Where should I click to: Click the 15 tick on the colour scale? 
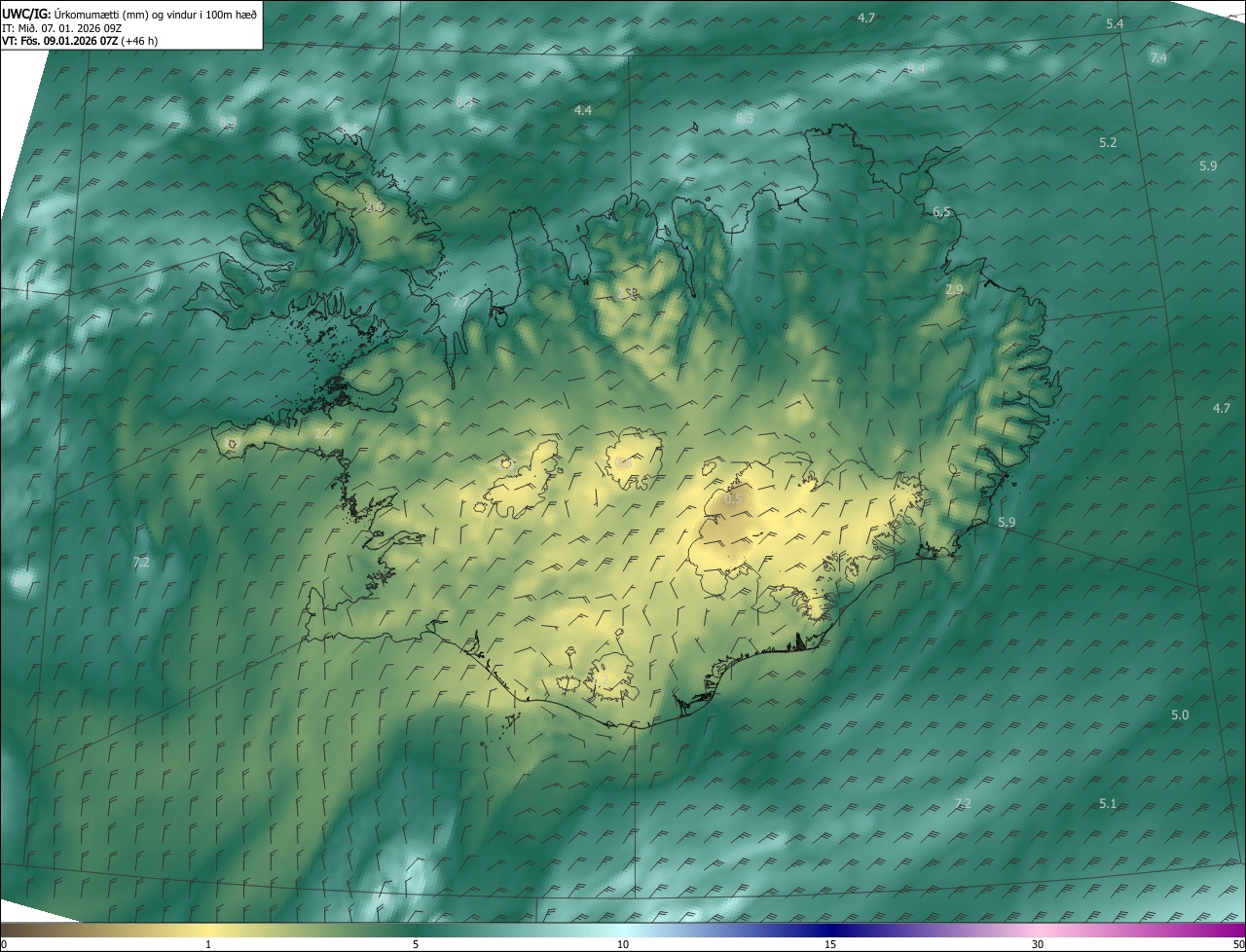coord(830,944)
